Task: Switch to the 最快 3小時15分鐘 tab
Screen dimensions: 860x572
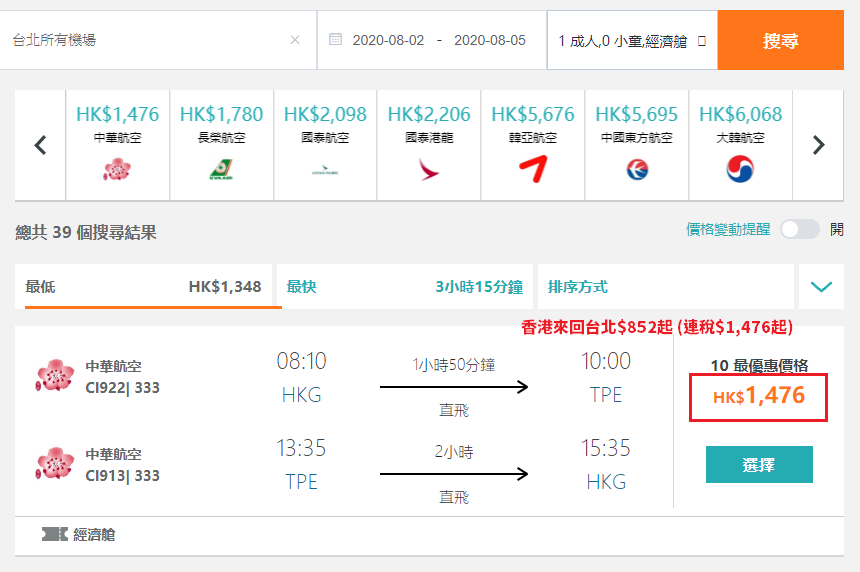Action: click(405, 286)
